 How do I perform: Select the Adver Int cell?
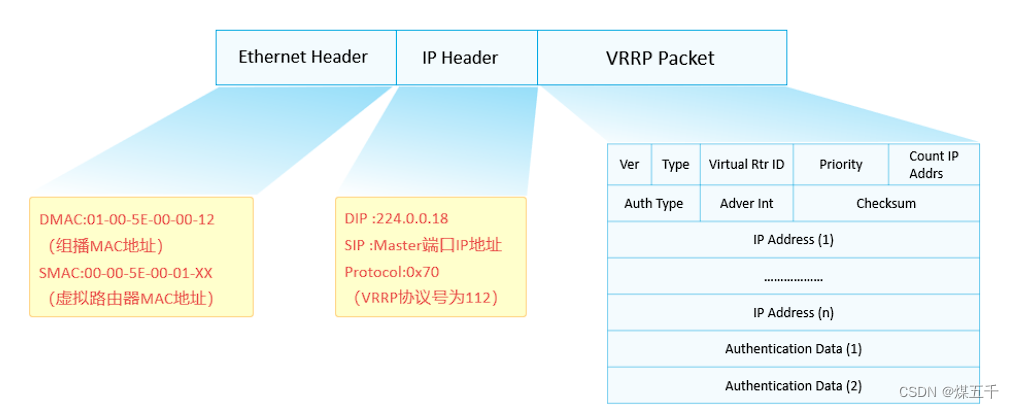click(747, 203)
